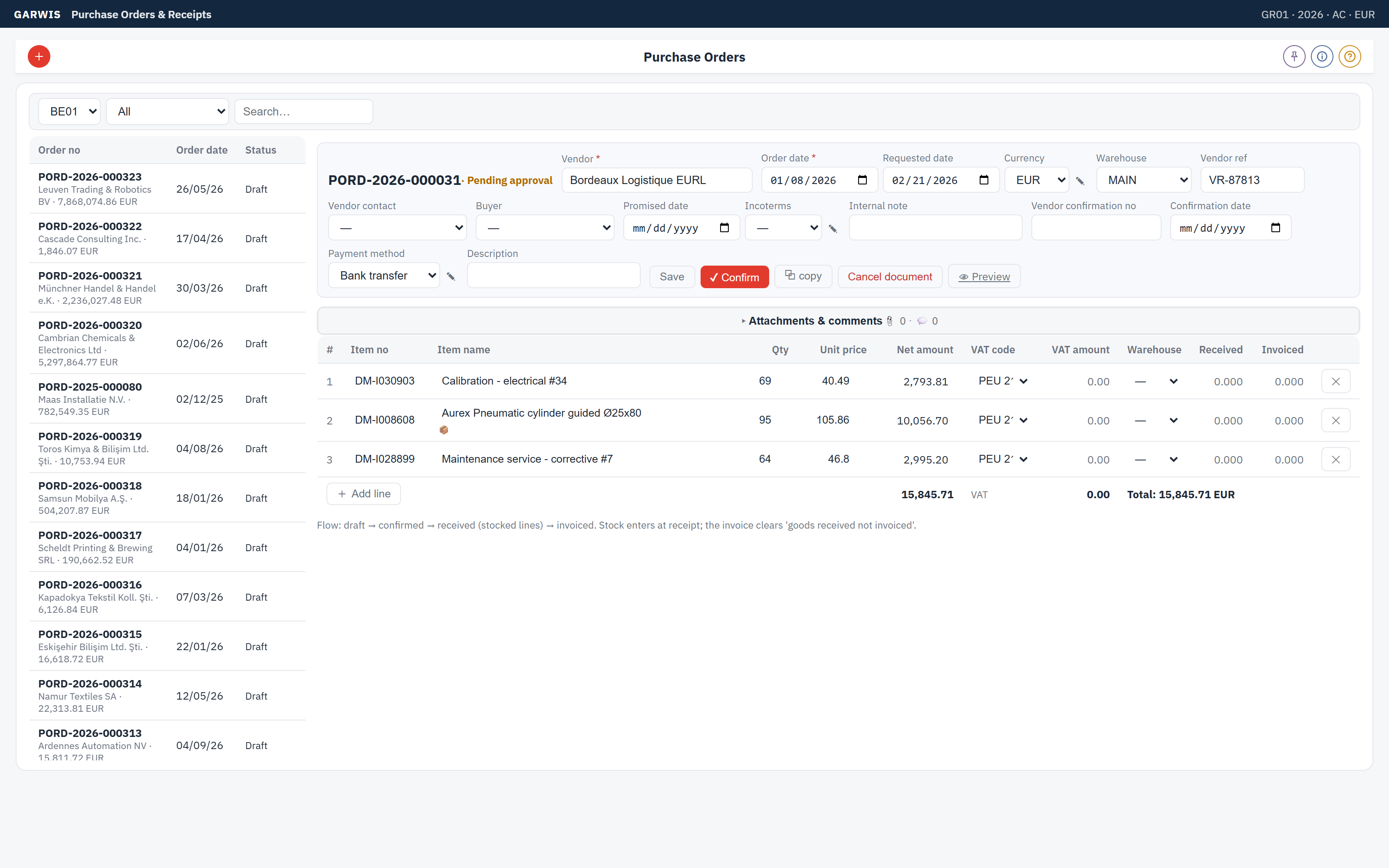1389x868 pixels.
Task: Click the red plus new order icon
Action: pos(39,56)
